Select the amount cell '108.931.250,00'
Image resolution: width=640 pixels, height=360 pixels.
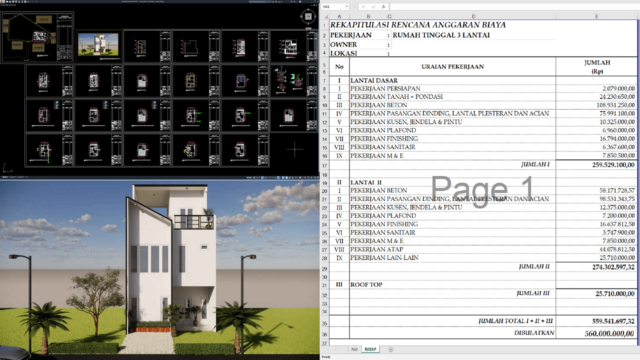tap(616, 105)
